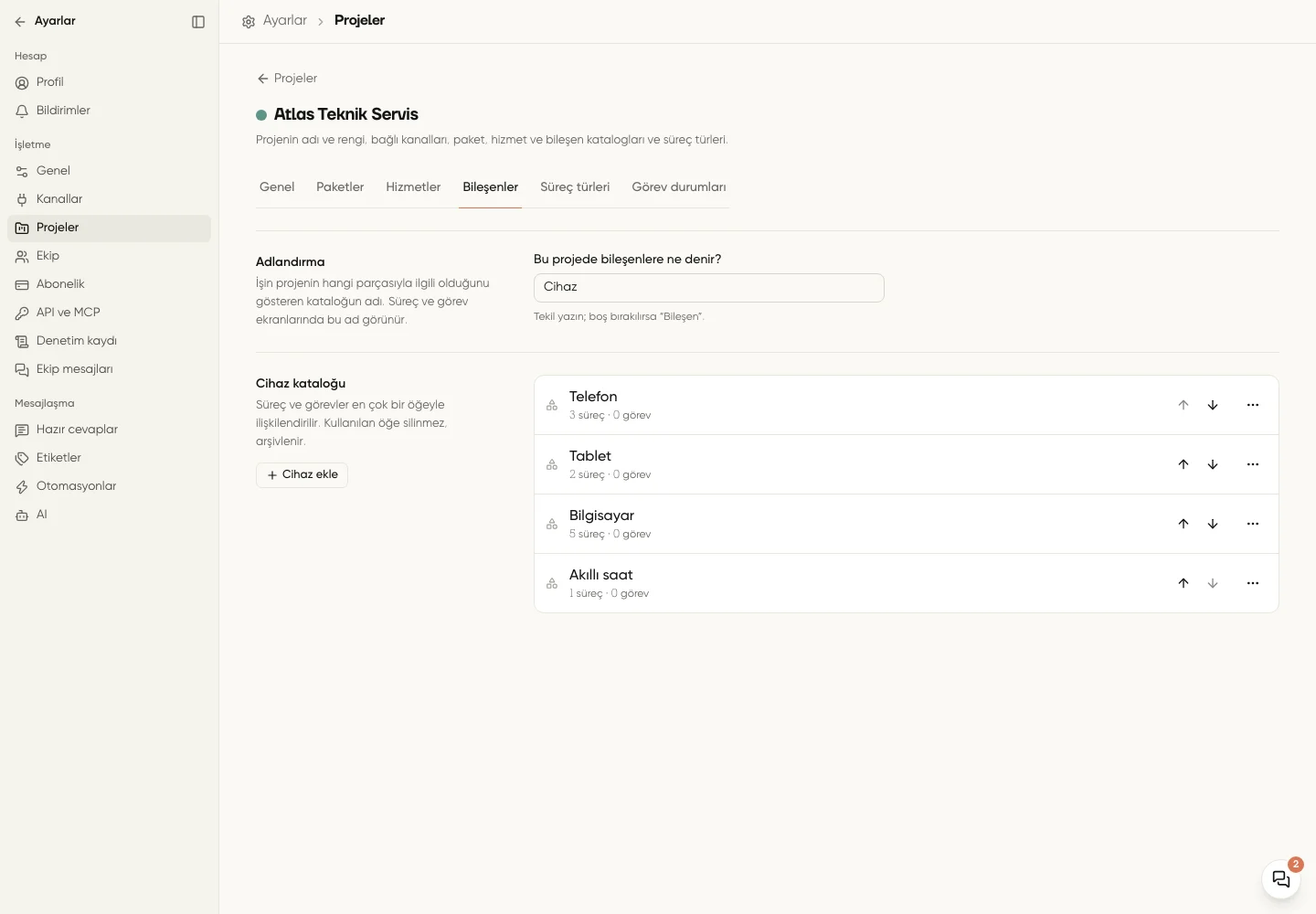Move Tablet up in the catalog
This screenshot has width=1316, height=914.
1183,464
